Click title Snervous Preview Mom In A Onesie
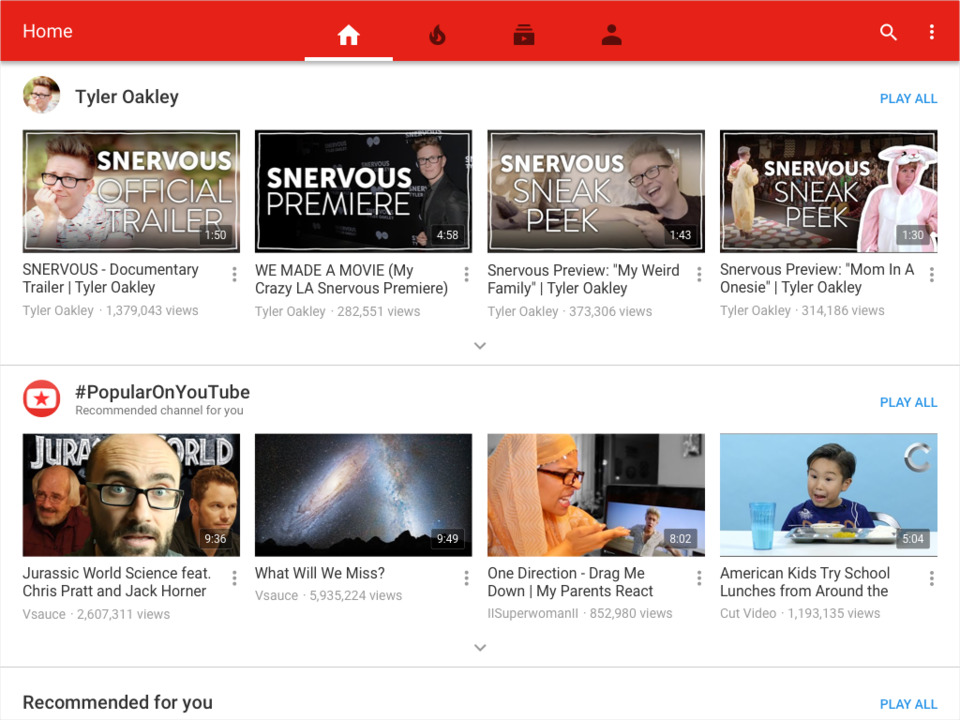 click(817, 279)
